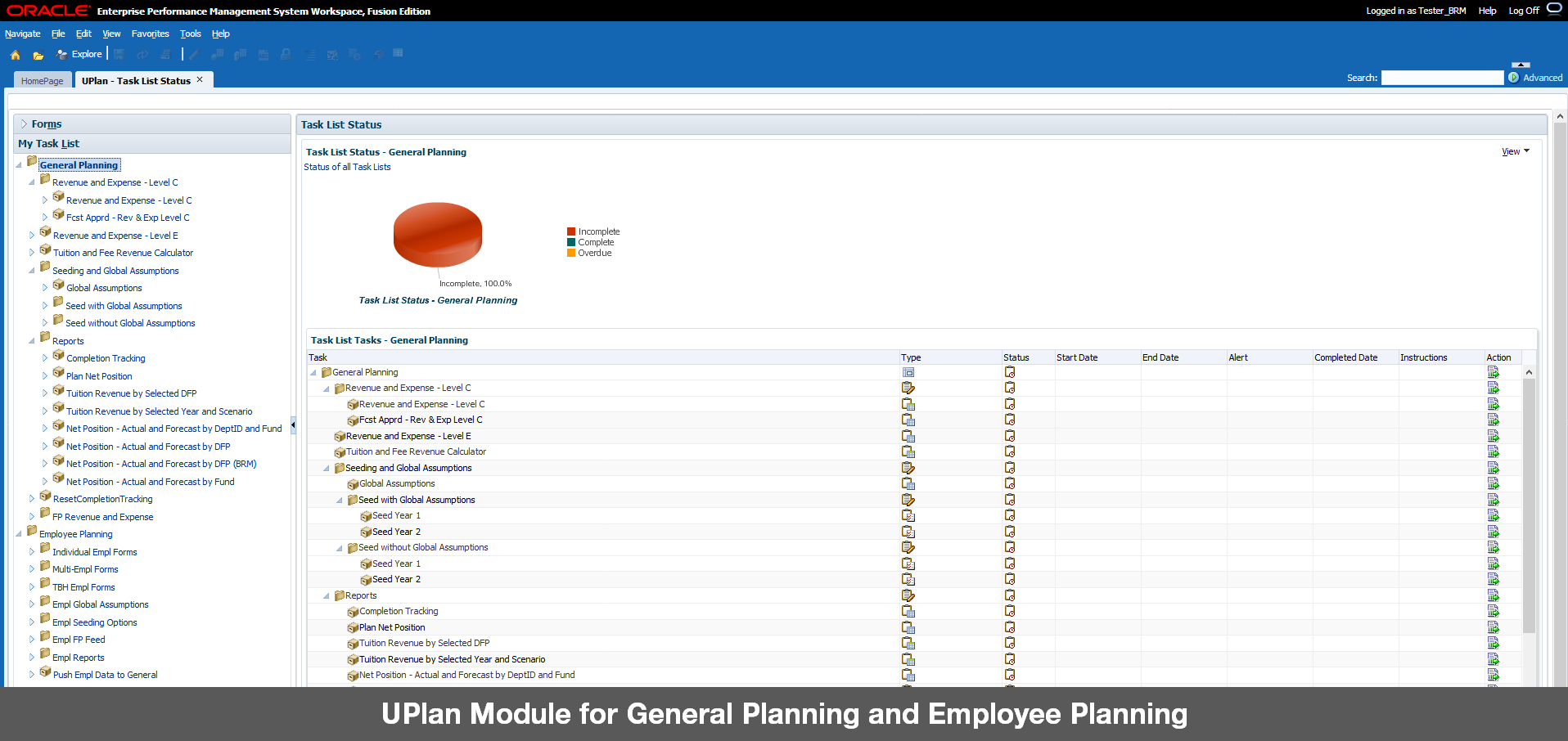Click Type icon for General Planning row

tap(908, 372)
